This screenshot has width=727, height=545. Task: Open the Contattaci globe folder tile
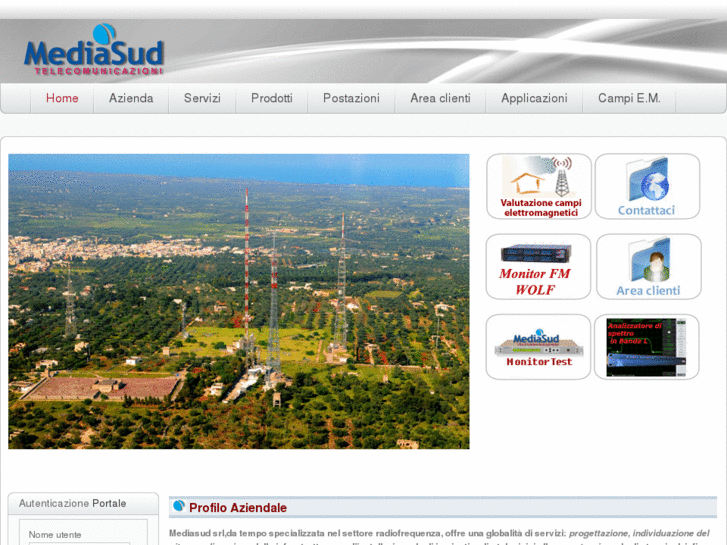click(x=647, y=186)
